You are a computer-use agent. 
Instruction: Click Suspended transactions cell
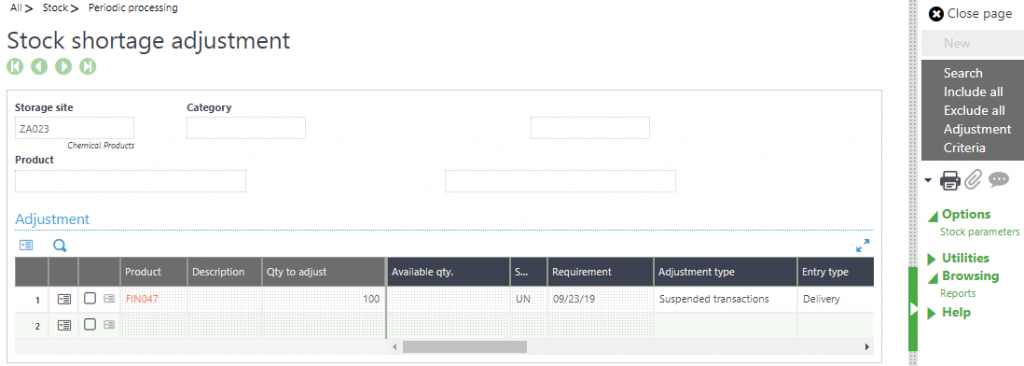(x=726, y=299)
